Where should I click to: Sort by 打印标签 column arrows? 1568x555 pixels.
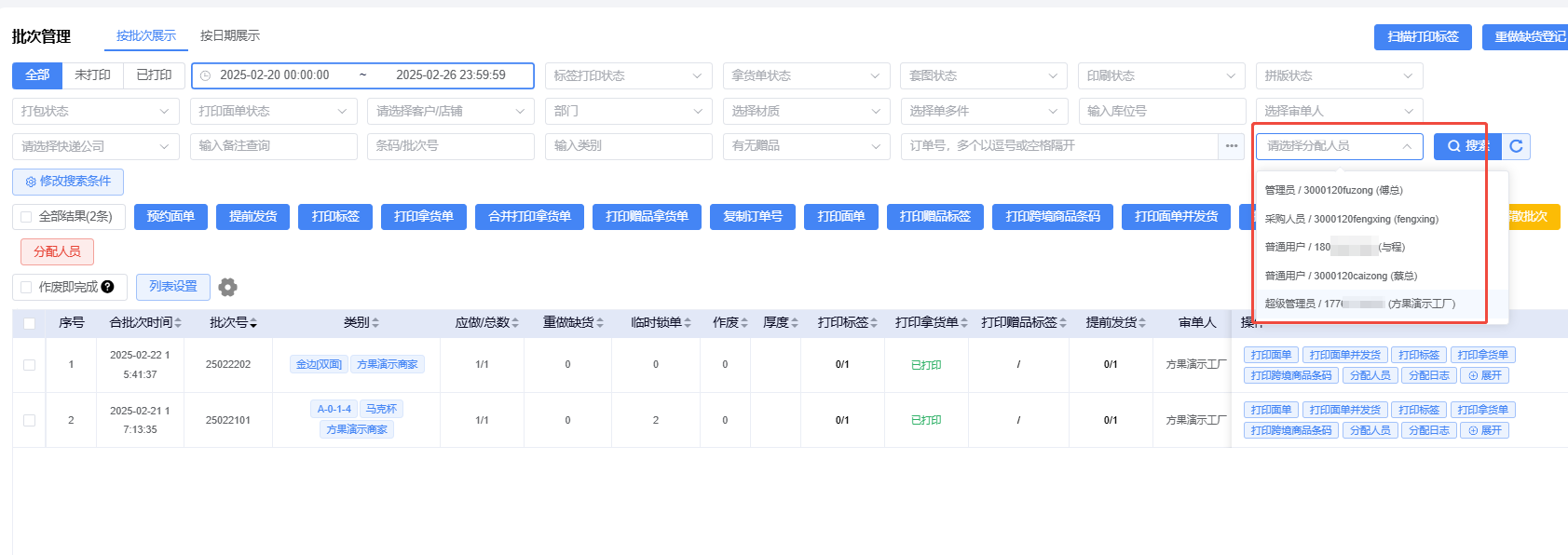876,323
